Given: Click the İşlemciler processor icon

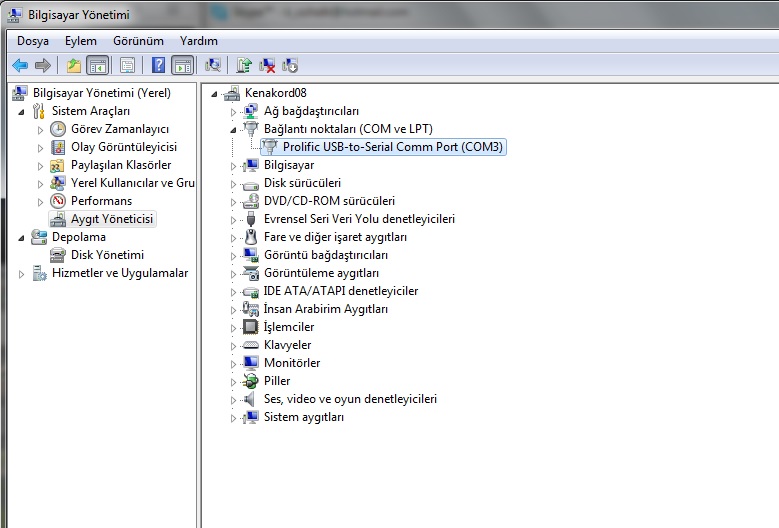Looking at the screenshot, I should [x=250, y=327].
